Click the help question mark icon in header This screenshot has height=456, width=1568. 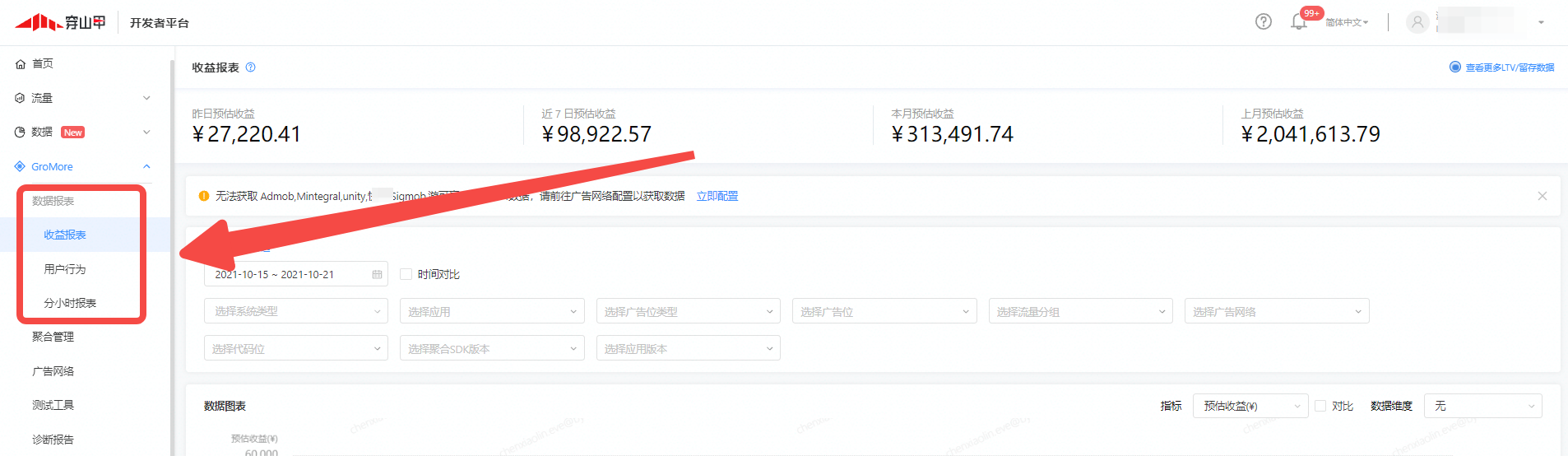point(1263,22)
